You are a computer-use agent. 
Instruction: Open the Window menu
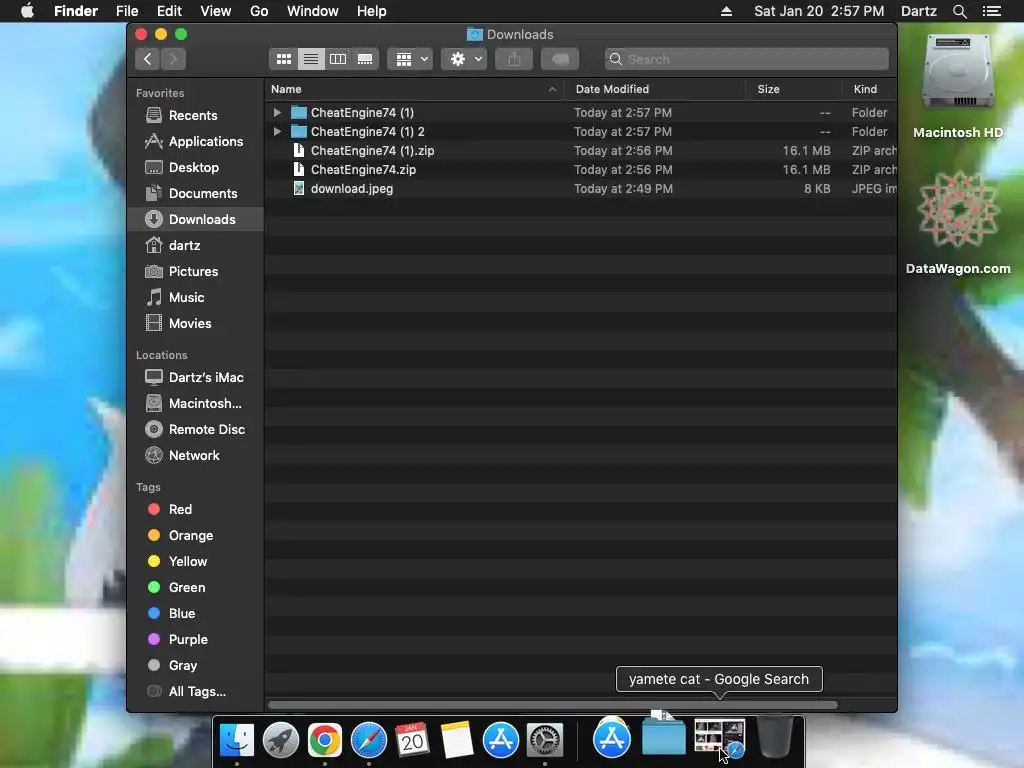click(x=313, y=11)
